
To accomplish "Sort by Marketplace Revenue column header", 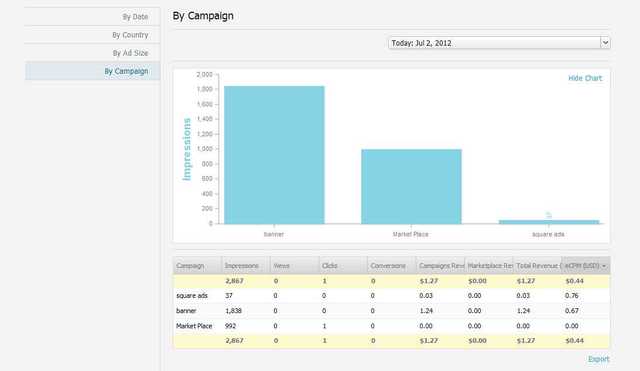I will [x=489, y=266].
